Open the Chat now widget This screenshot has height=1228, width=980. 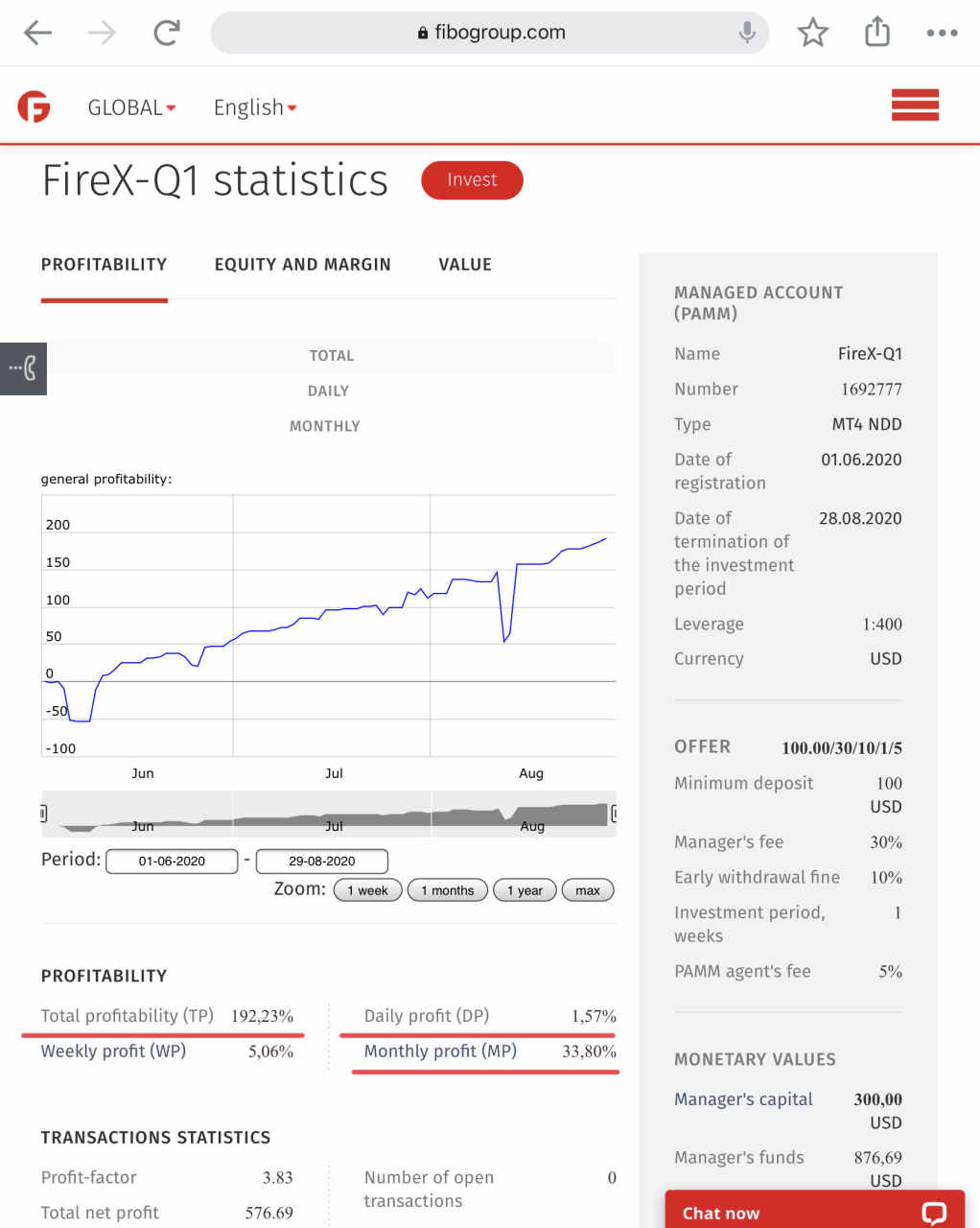[x=814, y=1212]
